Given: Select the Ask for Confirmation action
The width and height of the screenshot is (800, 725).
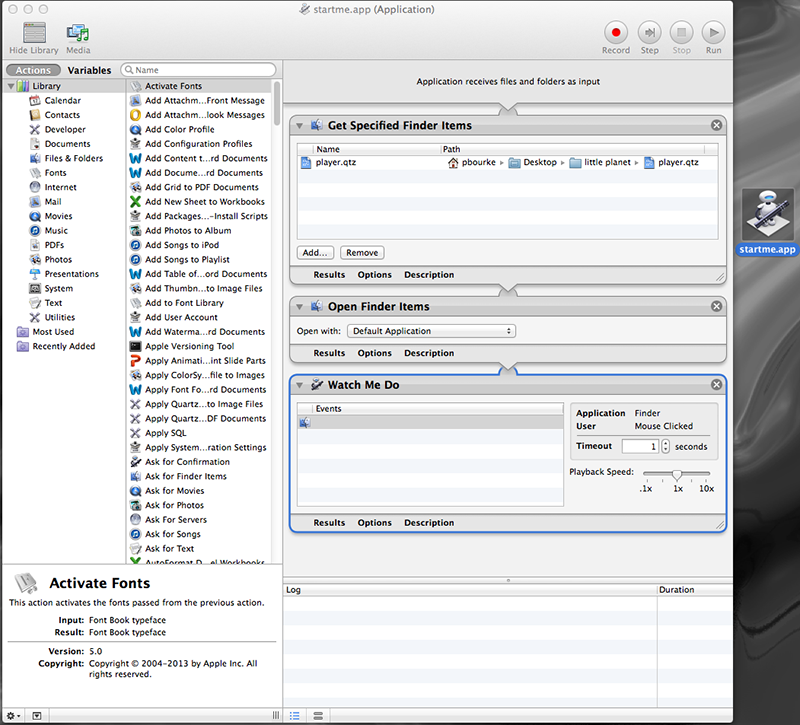Looking at the screenshot, I should pyautogui.click(x=186, y=462).
